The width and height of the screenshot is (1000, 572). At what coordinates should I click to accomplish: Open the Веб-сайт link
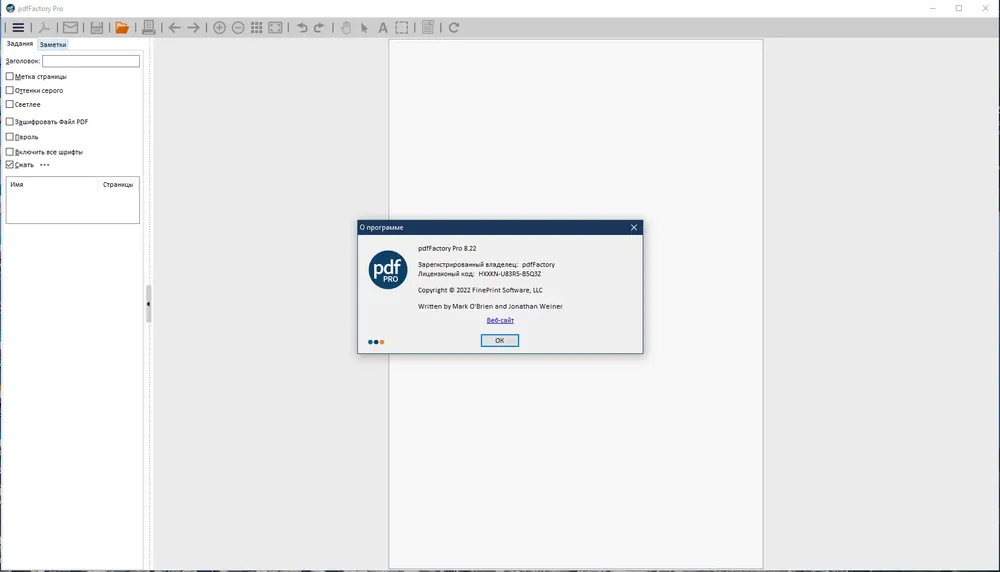tap(500, 320)
